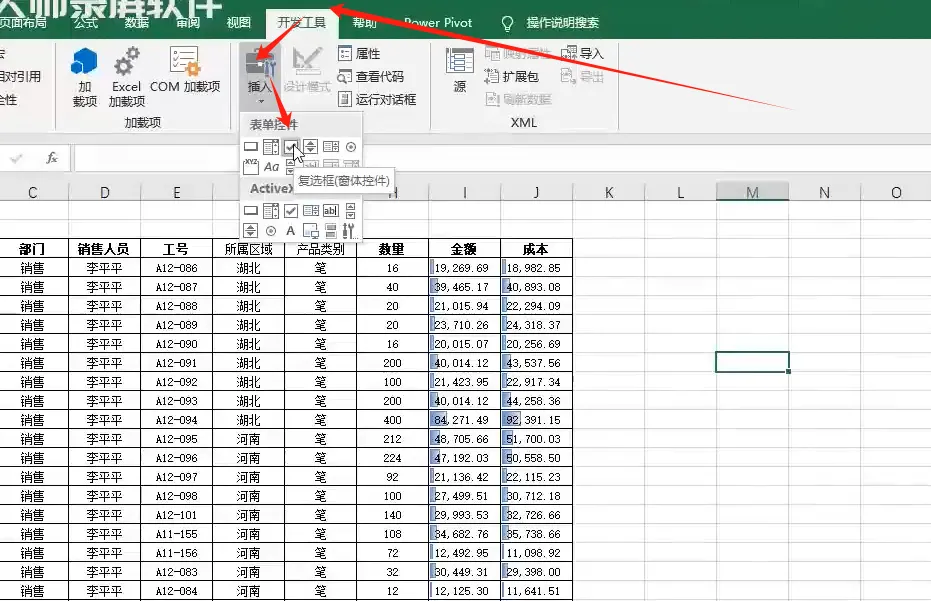Insert a form control List Box
This screenshot has width=931, height=601.
tap(331, 147)
